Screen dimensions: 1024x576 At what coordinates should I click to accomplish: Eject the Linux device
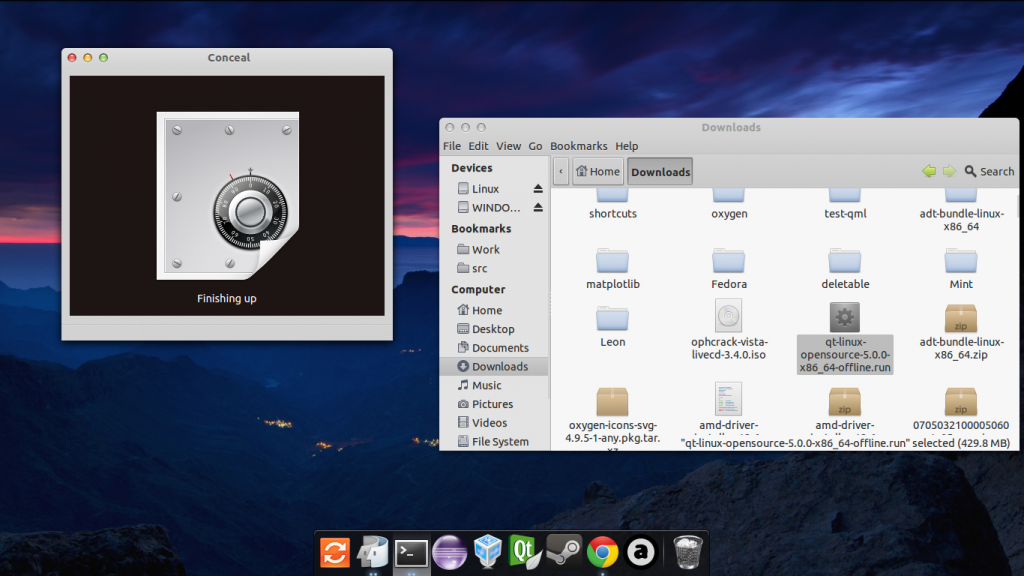[x=537, y=189]
